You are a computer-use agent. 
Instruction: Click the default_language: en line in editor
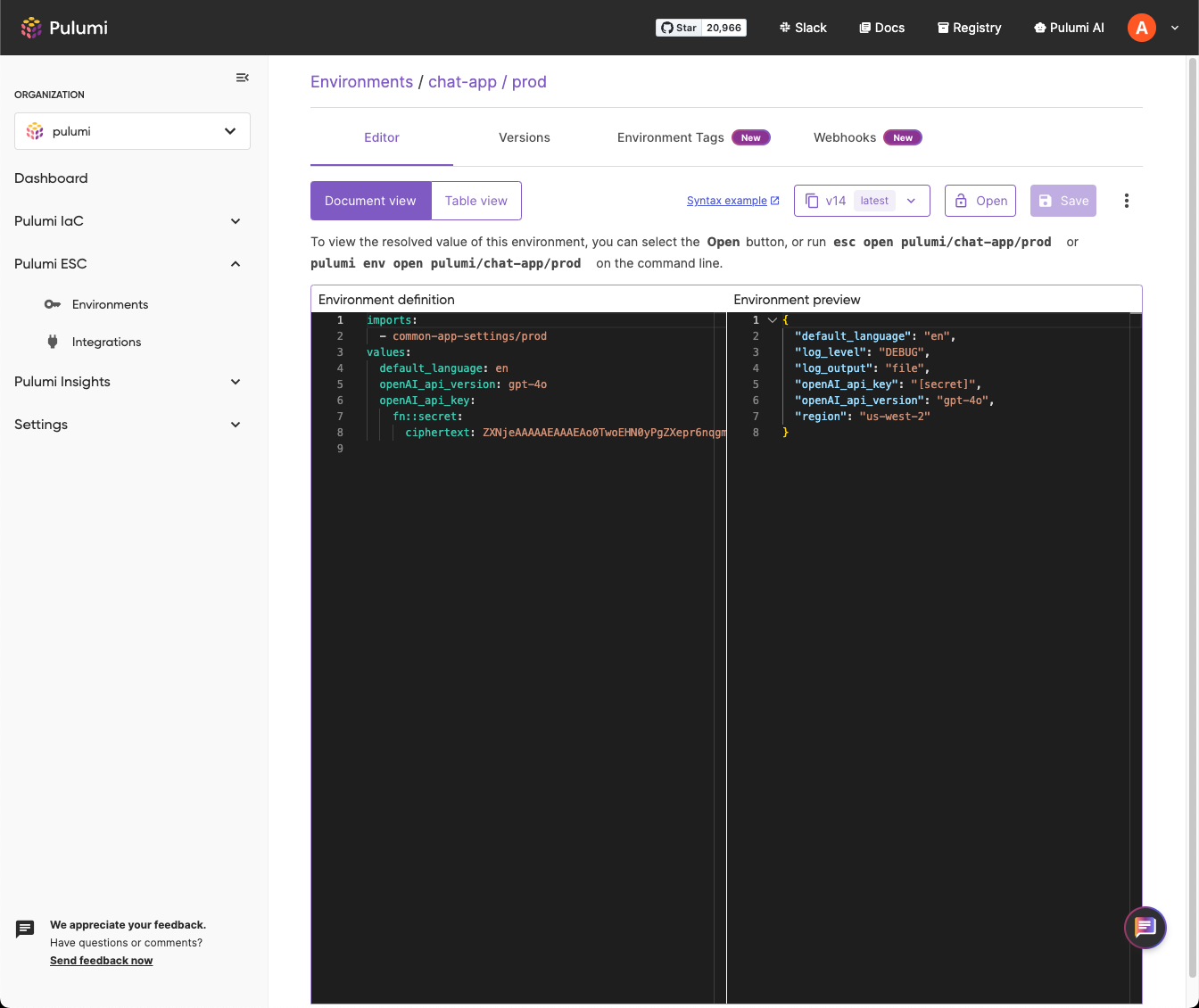[x=443, y=368]
